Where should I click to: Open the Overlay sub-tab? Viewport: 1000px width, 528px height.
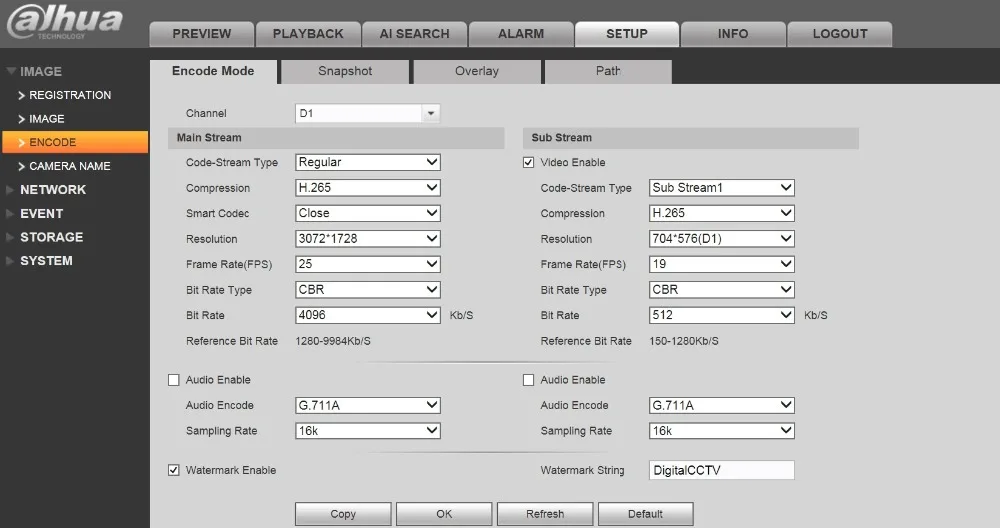pos(477,71)
